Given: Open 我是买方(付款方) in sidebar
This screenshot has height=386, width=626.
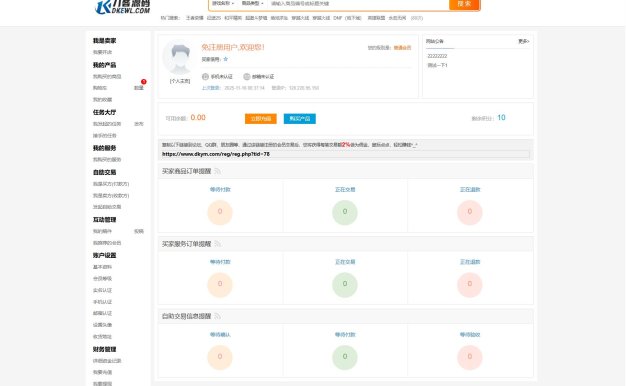Looking at the screenshot, I should tap(111, 184).
